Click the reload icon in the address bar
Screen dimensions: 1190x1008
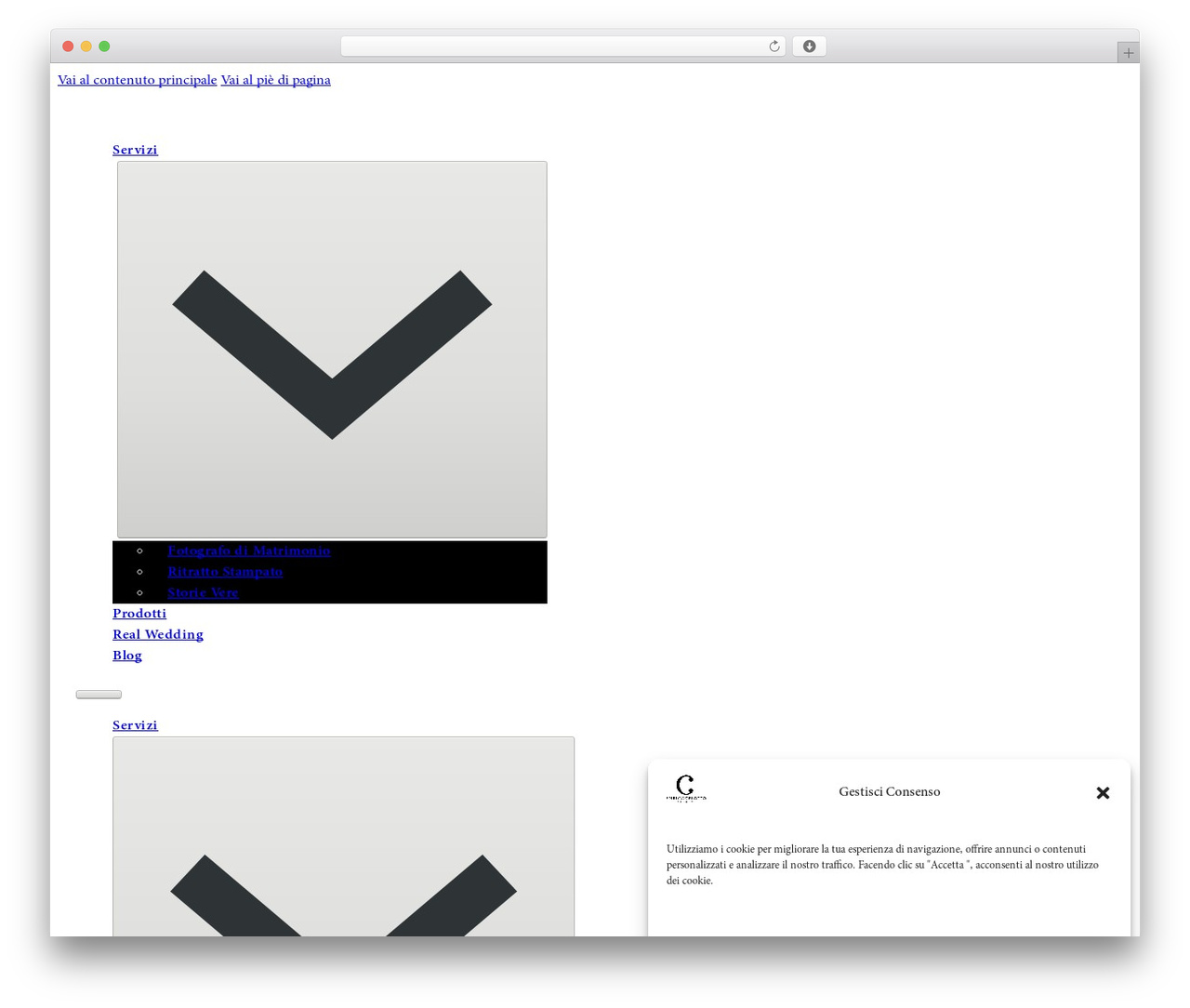[773, 46]
